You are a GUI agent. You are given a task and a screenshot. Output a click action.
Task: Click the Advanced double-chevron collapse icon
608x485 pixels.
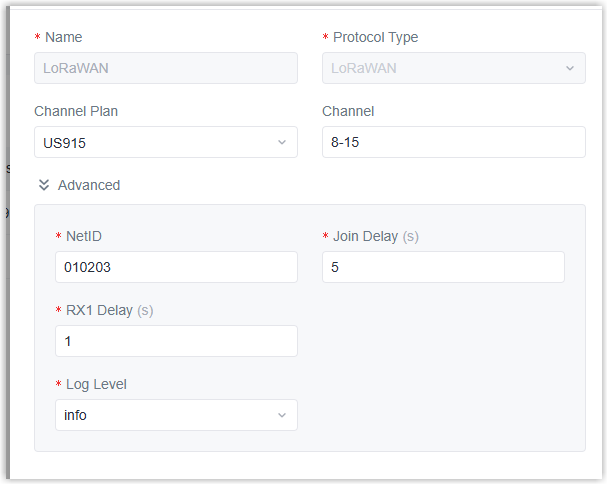coord(44,185)
